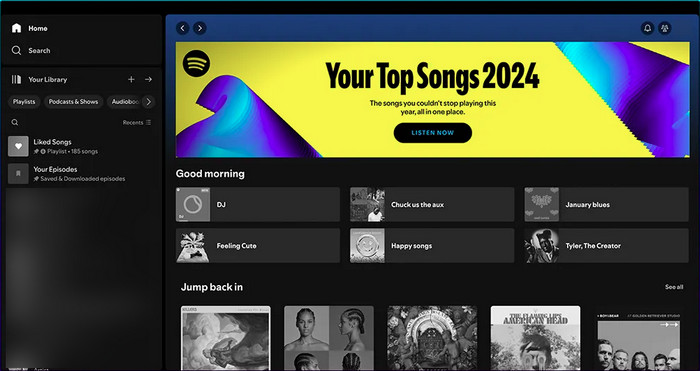This screenshot has width=700, height=371.
Task: See all in Jump back in
Action: 674,287
